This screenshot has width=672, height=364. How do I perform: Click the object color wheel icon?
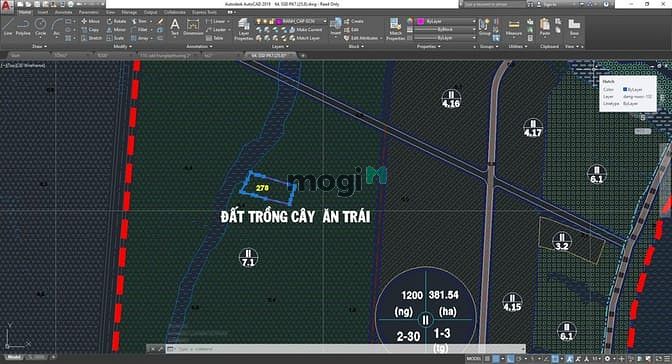tap(410, 21)
